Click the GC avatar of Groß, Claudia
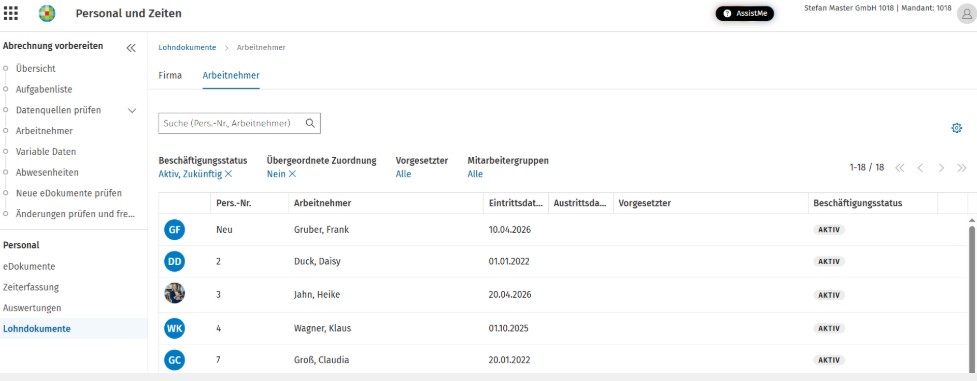The height and width of the screenshot is (381, 977). click(x=174, y=360)
